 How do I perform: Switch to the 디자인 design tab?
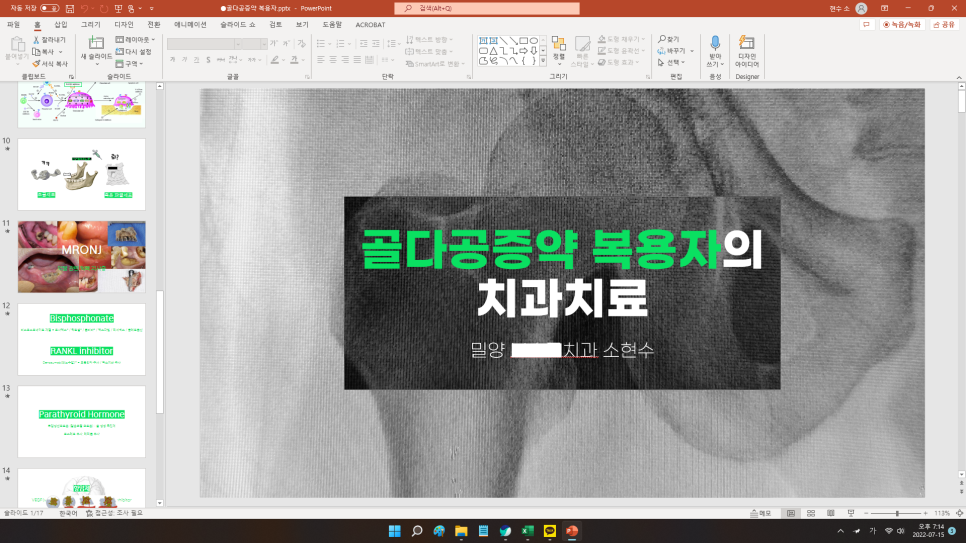click(124, 25)
